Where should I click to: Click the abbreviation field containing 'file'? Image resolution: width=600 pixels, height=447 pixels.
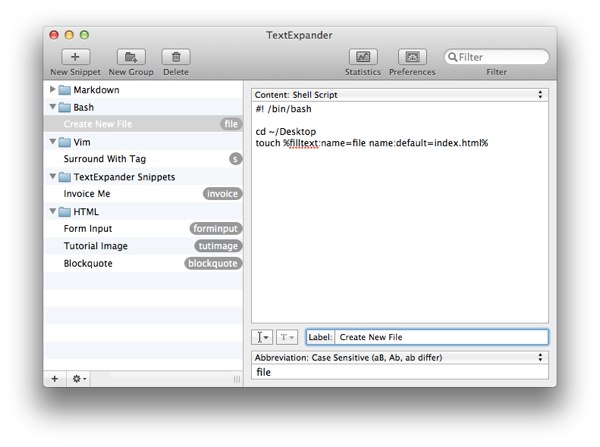pos(400,372)
